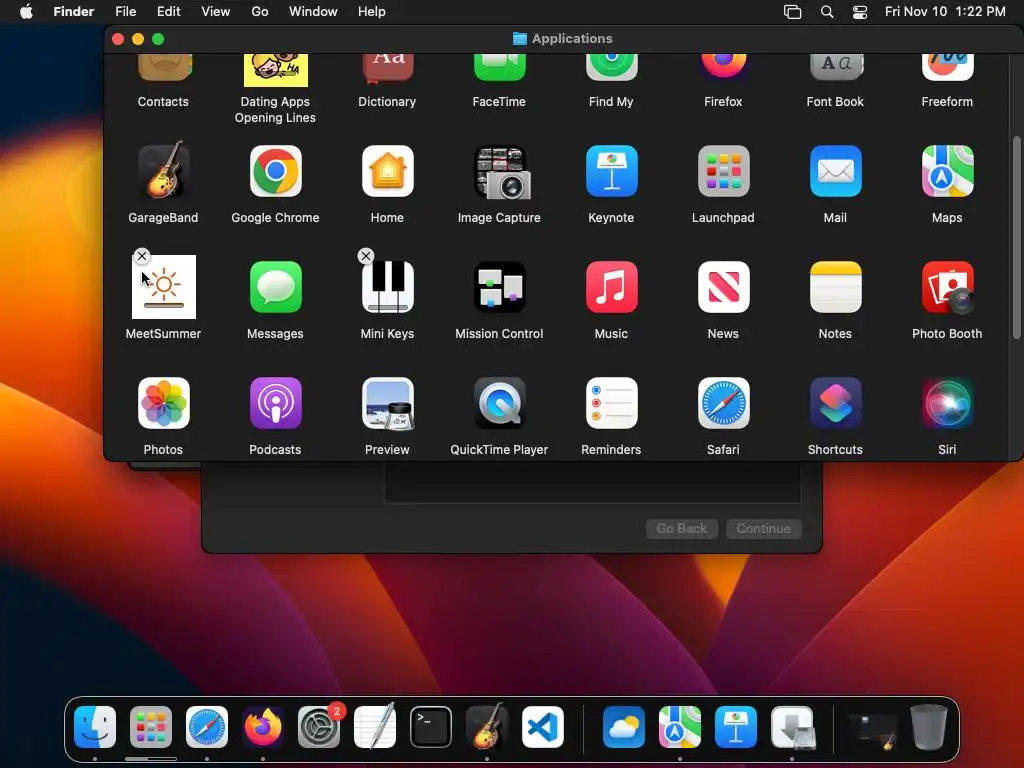1024x768 pixels.
Task: Open TextEdit from the Dock
Action: (375, 726)
